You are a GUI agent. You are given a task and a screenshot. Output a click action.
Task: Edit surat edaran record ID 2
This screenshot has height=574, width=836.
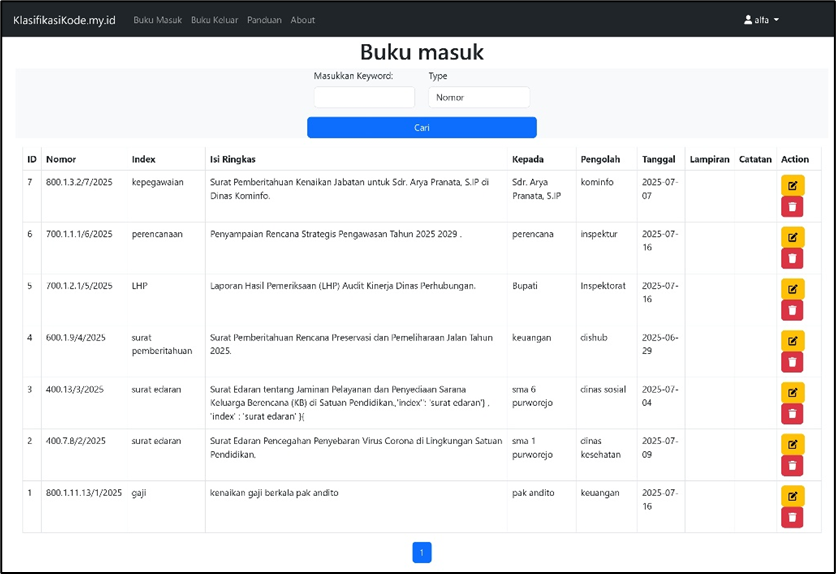(792, 444)
